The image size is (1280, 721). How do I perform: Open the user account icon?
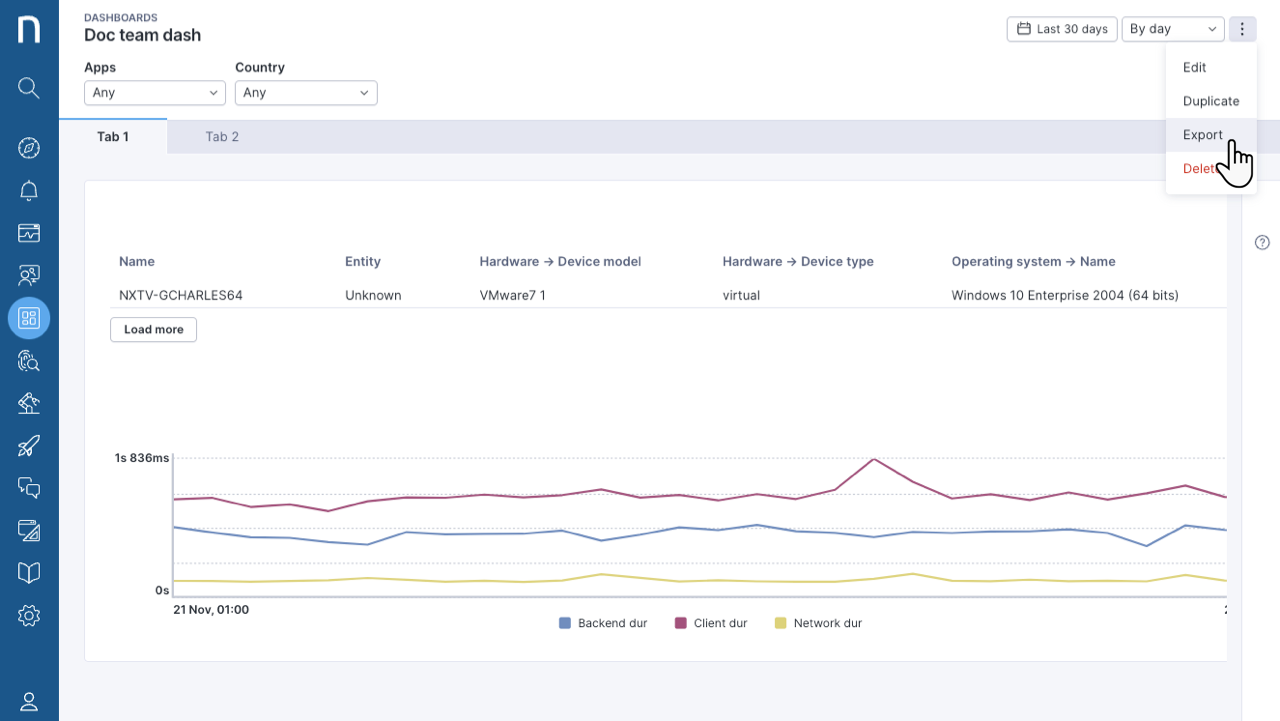click(x=29, y=701)
